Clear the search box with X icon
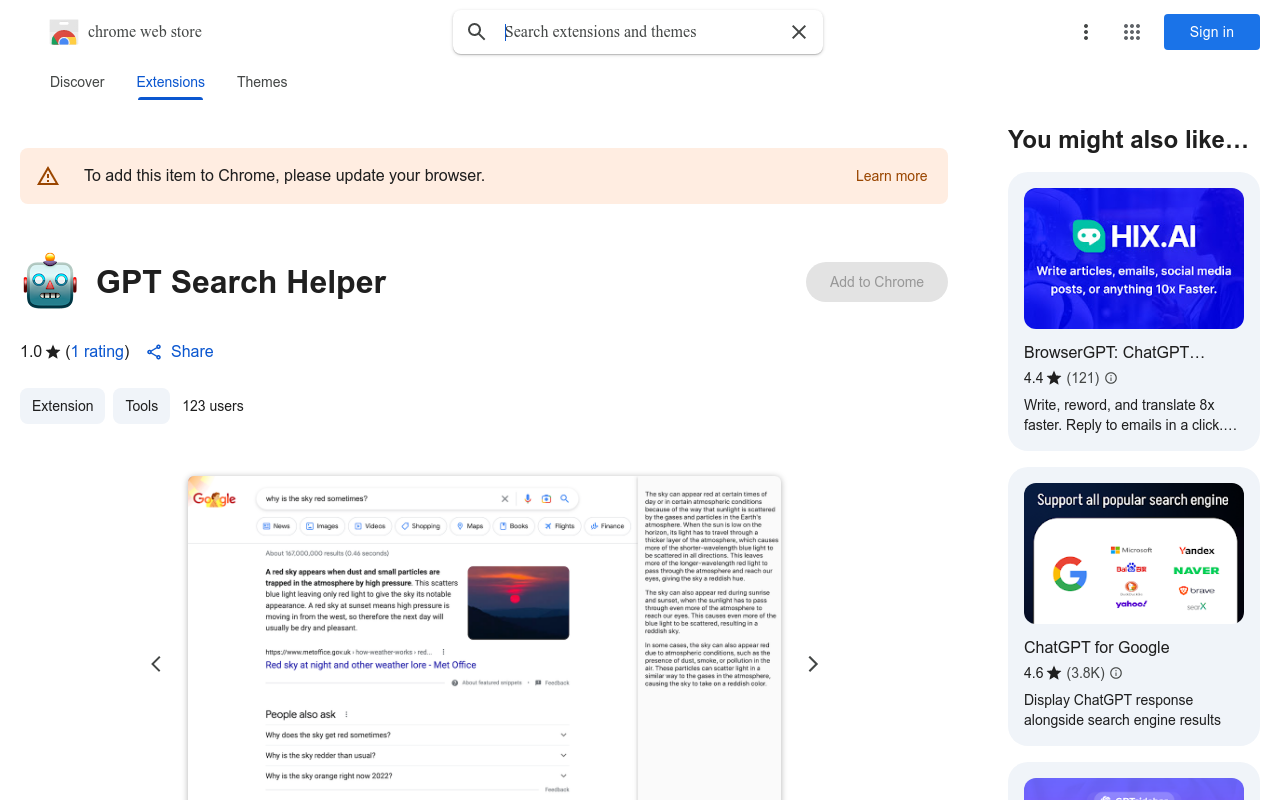 pos(799,32)
